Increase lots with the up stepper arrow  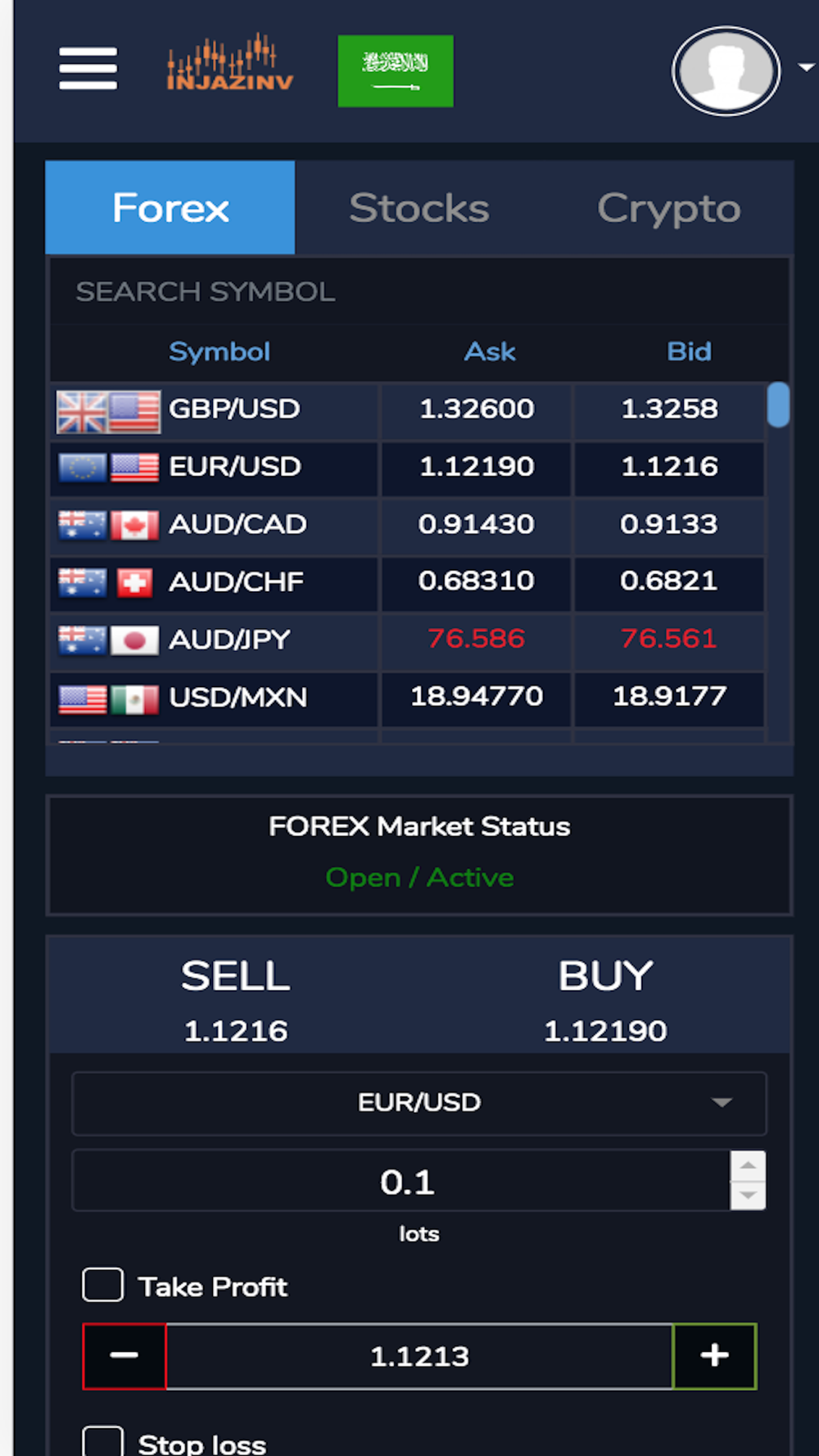click(748, 1165)
